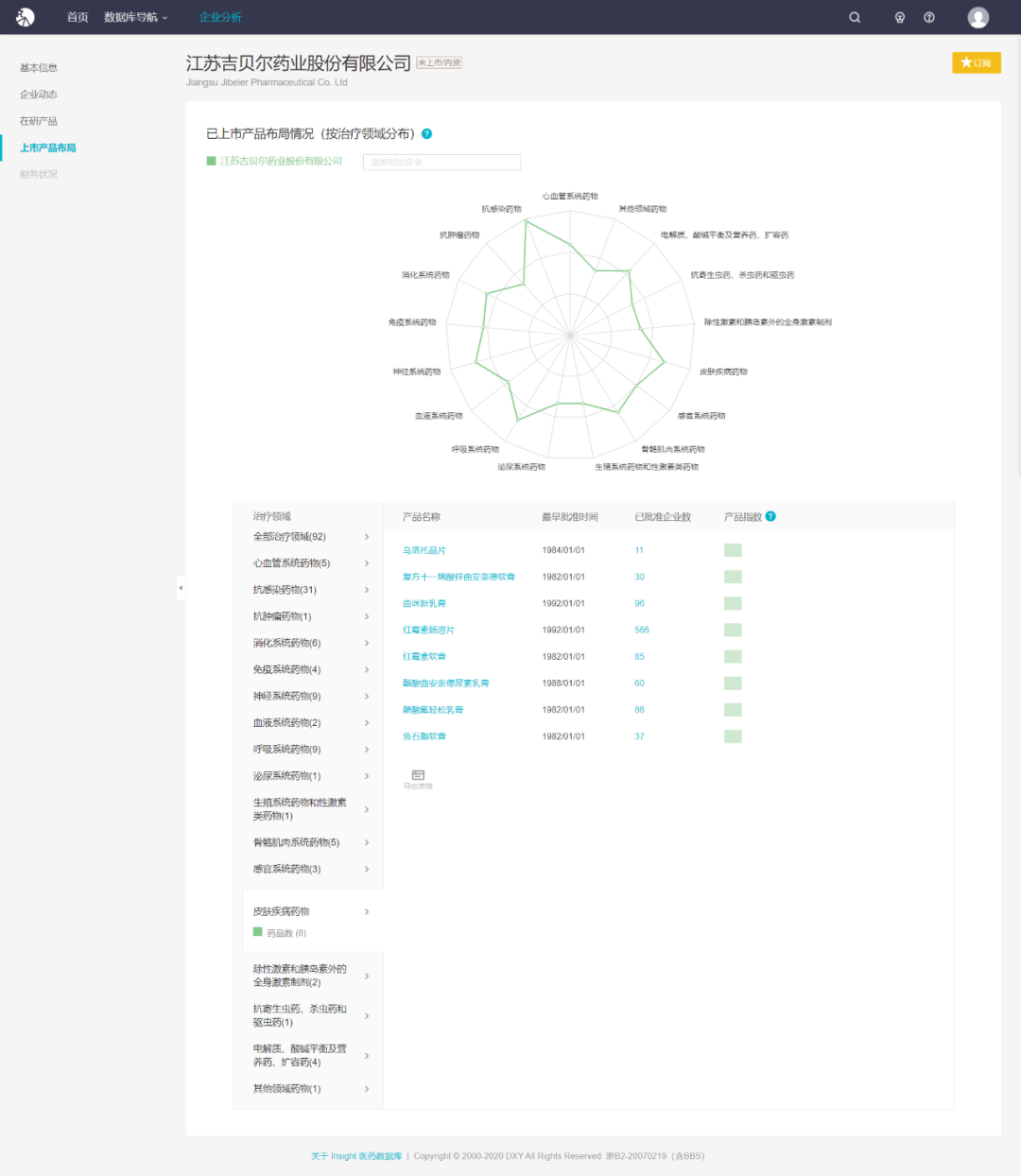Select the 企业分析 top navigation tab

coord(220,17)
